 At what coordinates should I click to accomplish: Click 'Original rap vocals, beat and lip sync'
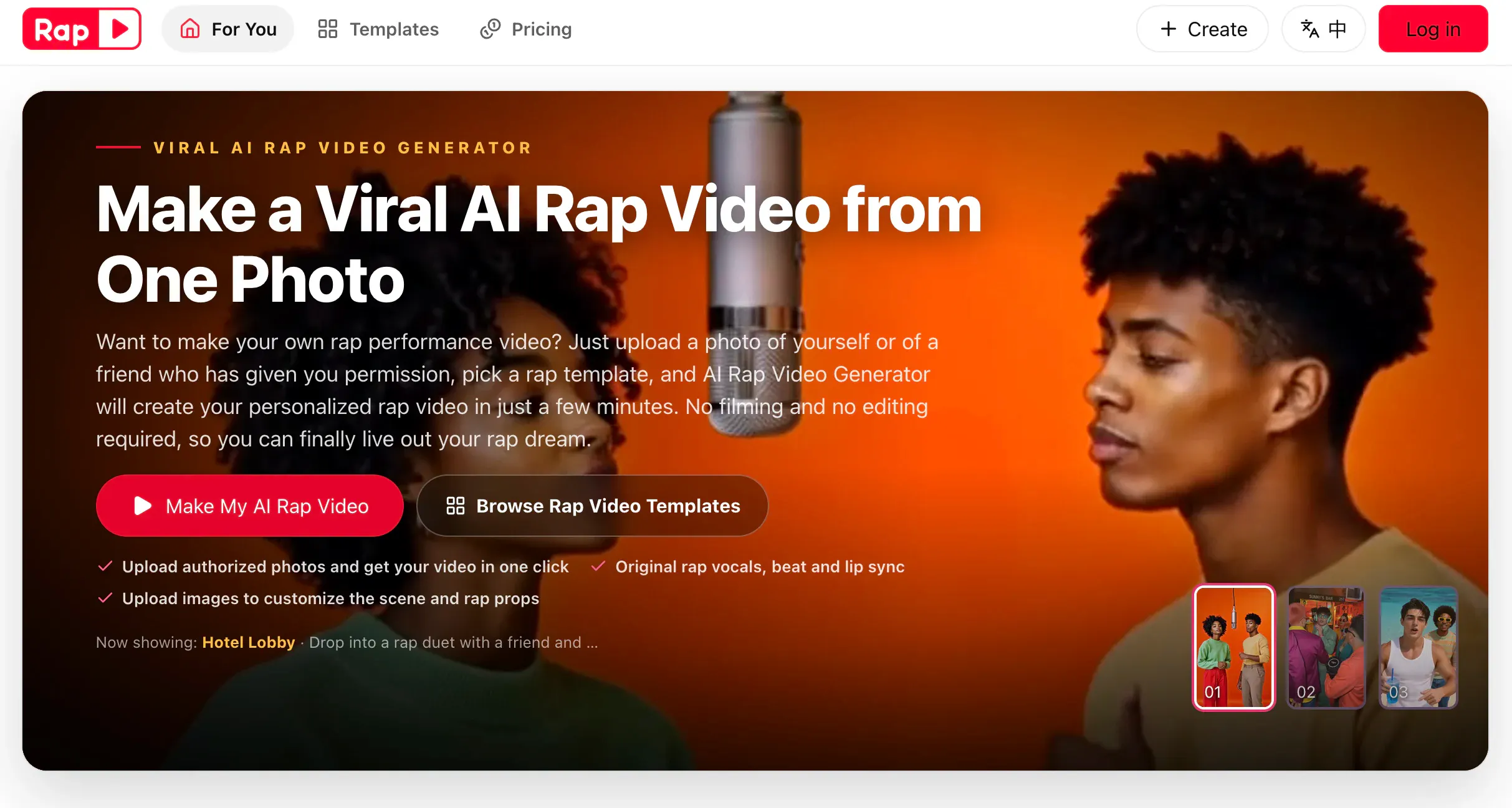coord(760,567)
